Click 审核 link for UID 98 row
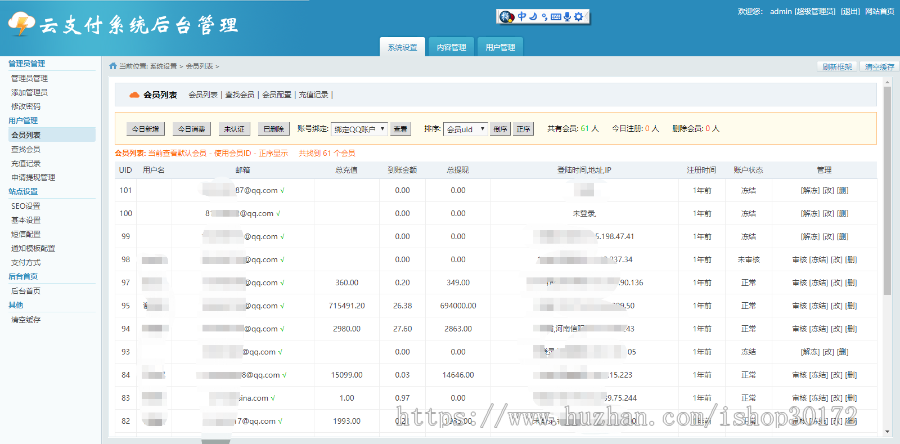 (800, 259)
